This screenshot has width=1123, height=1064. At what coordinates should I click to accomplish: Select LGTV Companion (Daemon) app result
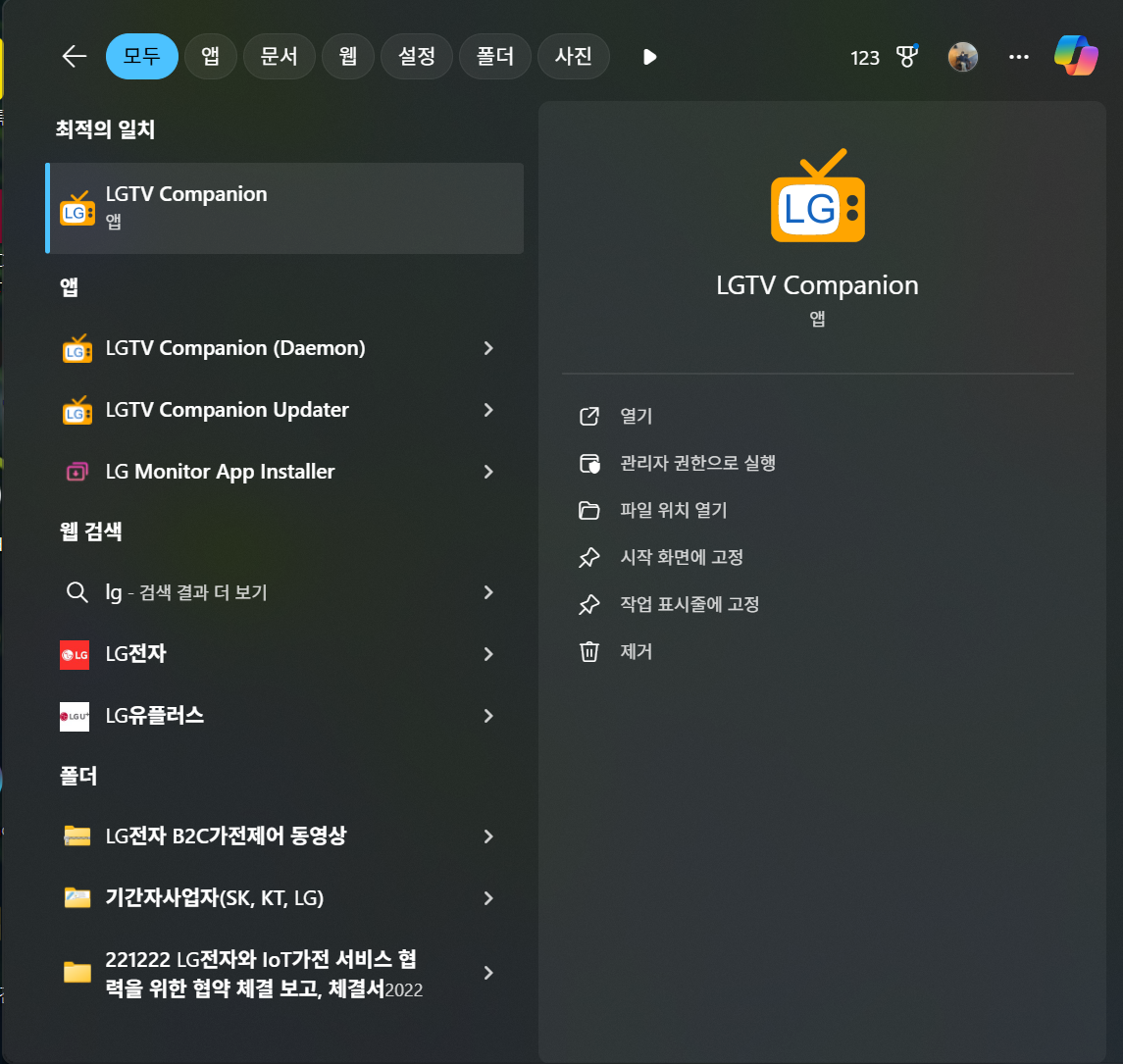[x=284, y=348]
